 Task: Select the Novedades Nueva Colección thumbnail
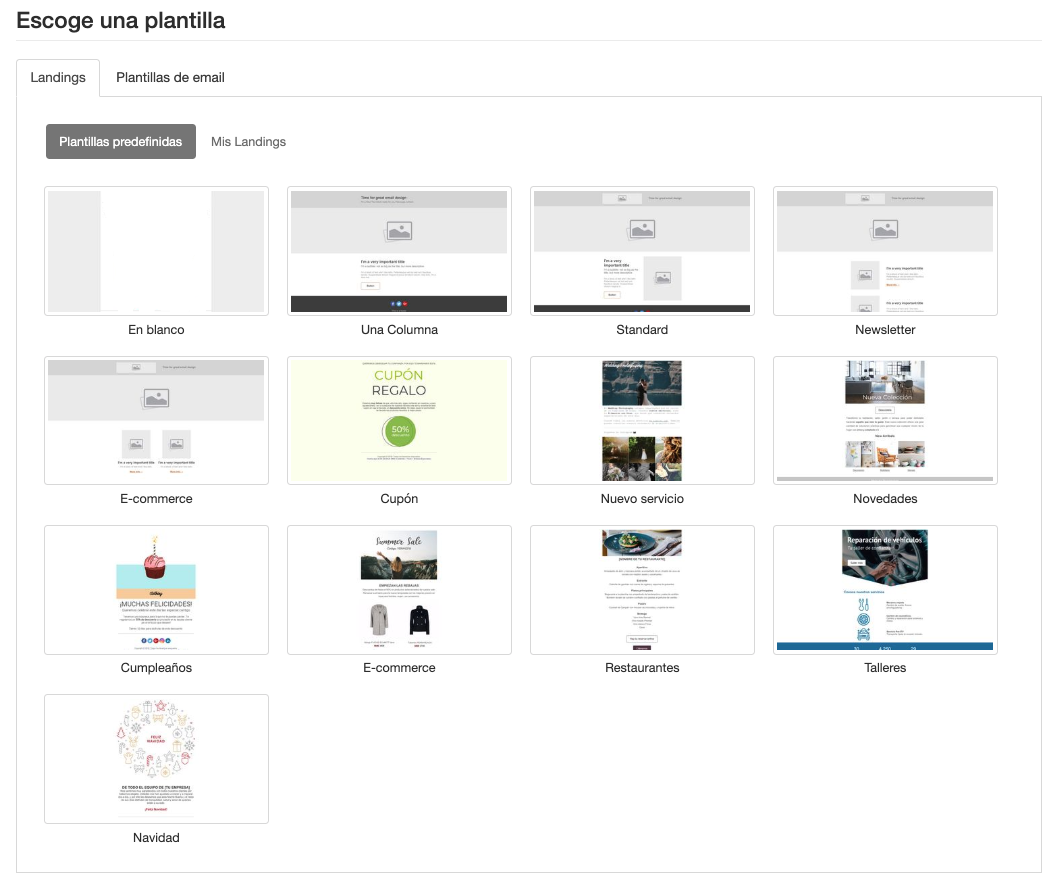(x=885, y=420)
